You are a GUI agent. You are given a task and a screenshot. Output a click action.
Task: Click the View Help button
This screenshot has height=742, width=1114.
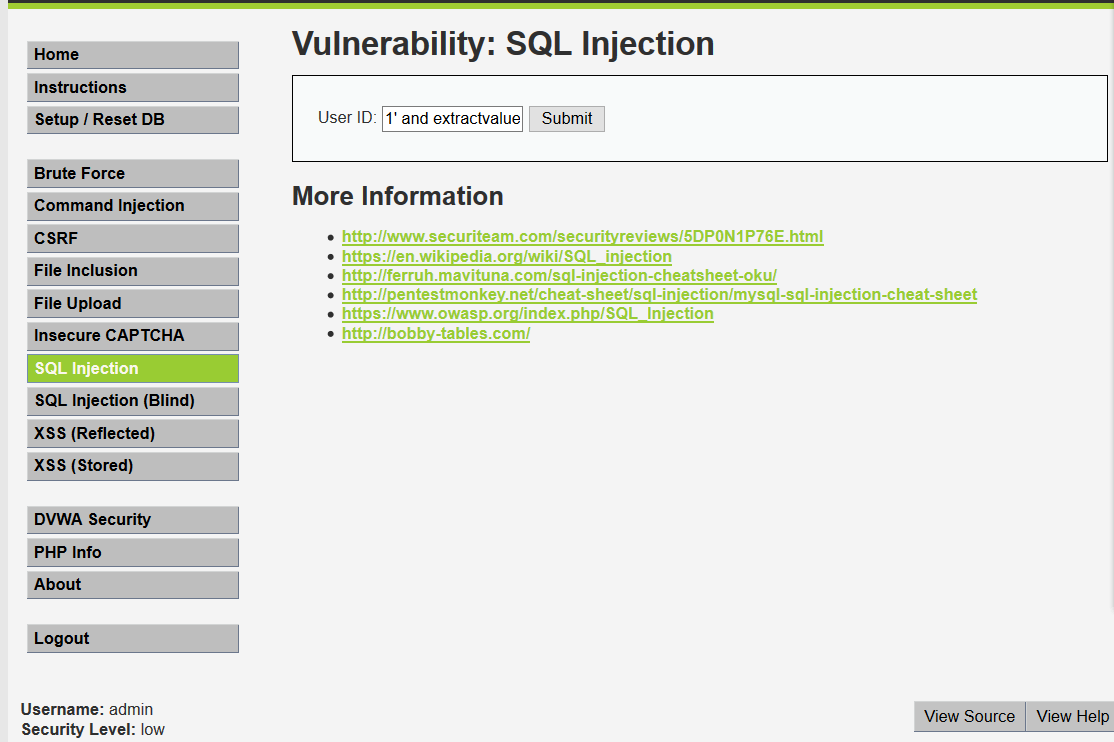[1071, 716]
